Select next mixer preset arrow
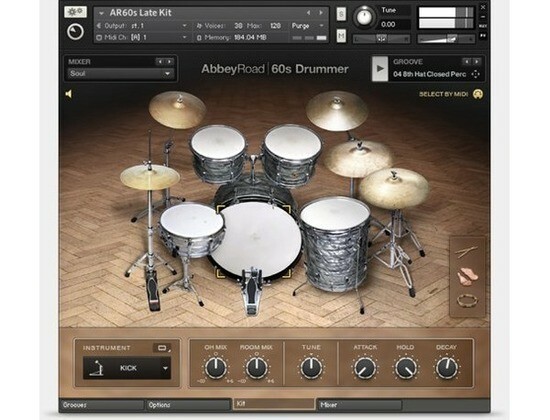The width and height of the screenshot is (550, 420). tap(169, 62)
